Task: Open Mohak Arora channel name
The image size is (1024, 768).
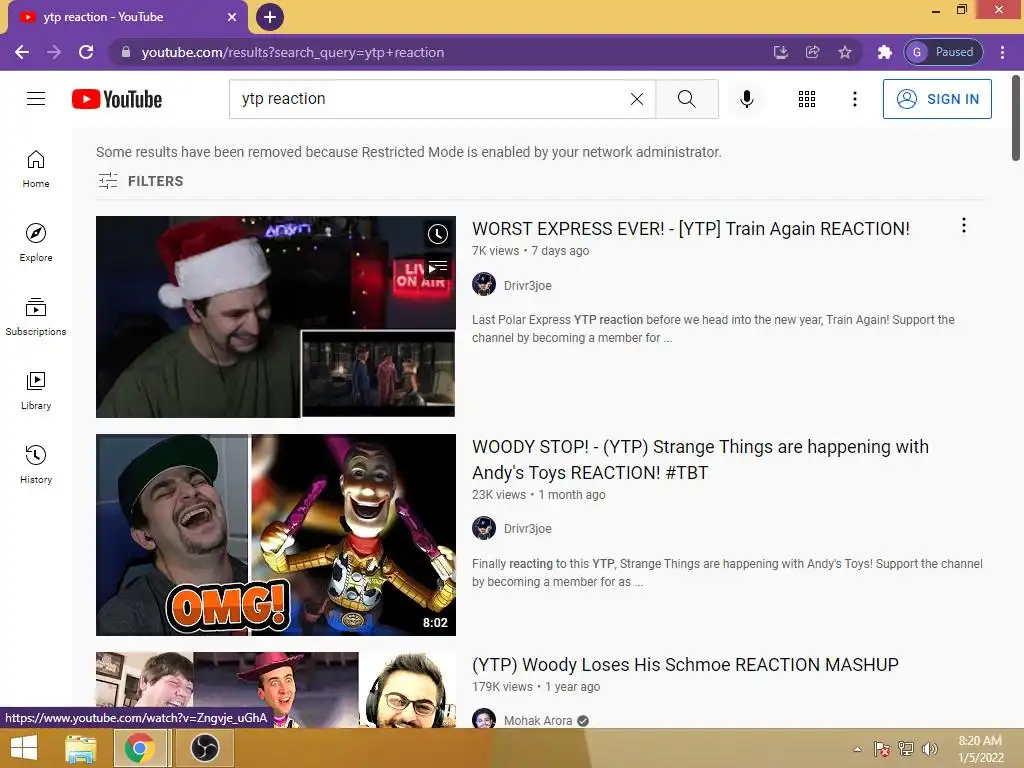Action: pyautogui.click(x=538, y=720)
